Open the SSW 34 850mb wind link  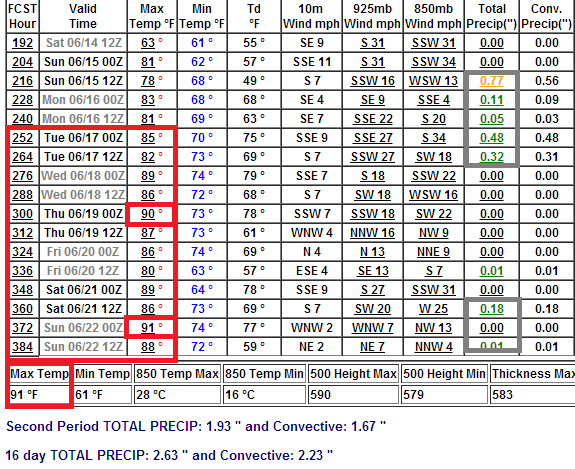(433, 62)
